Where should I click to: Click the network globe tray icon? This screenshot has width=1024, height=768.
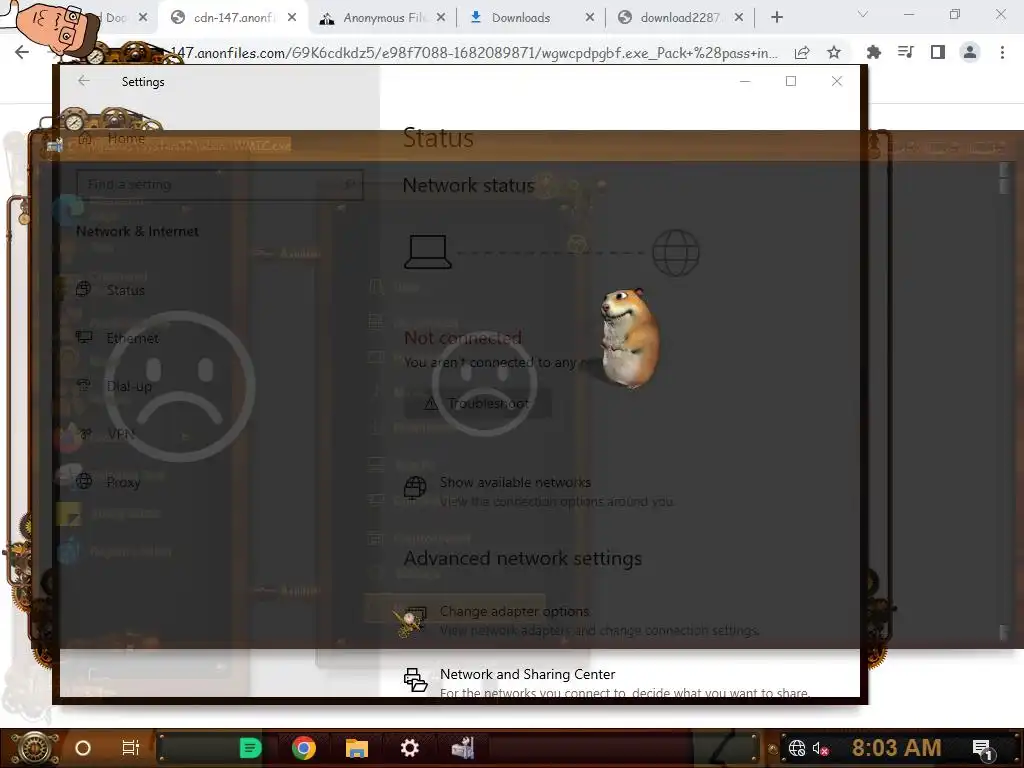(797, 748)
